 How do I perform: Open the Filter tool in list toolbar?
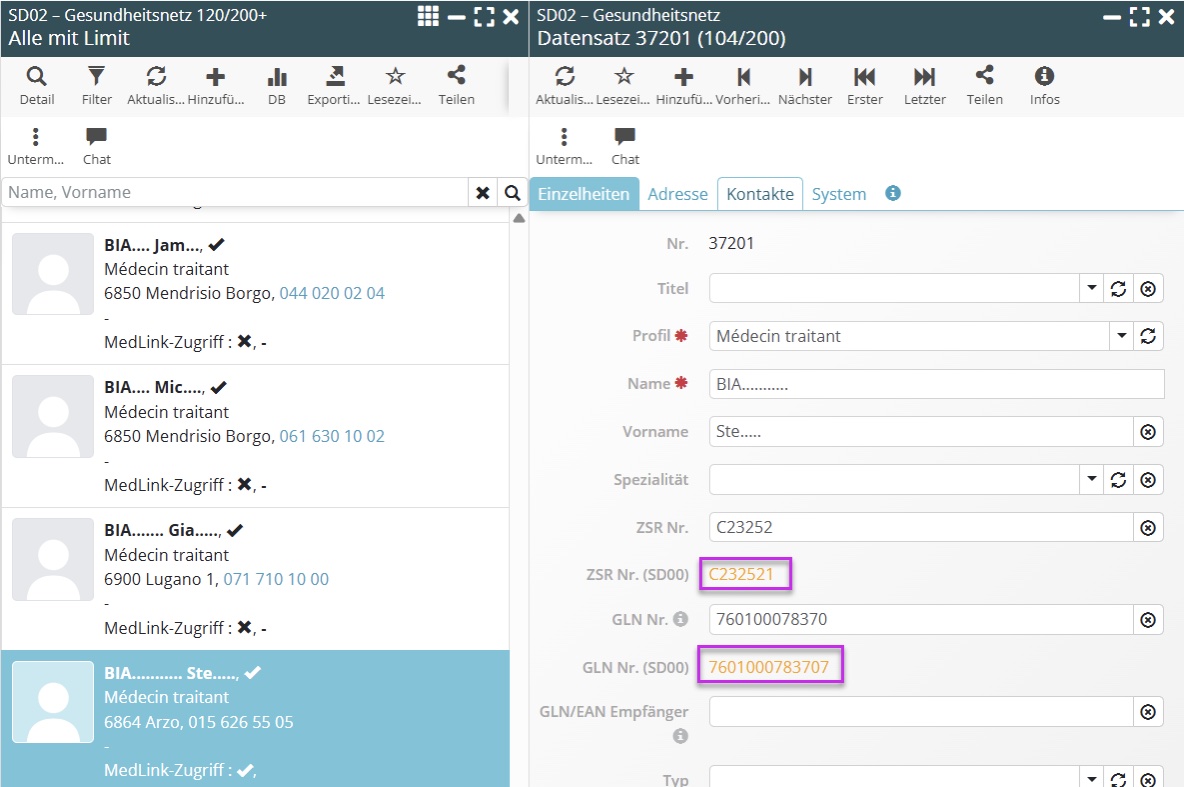point(96,86)
